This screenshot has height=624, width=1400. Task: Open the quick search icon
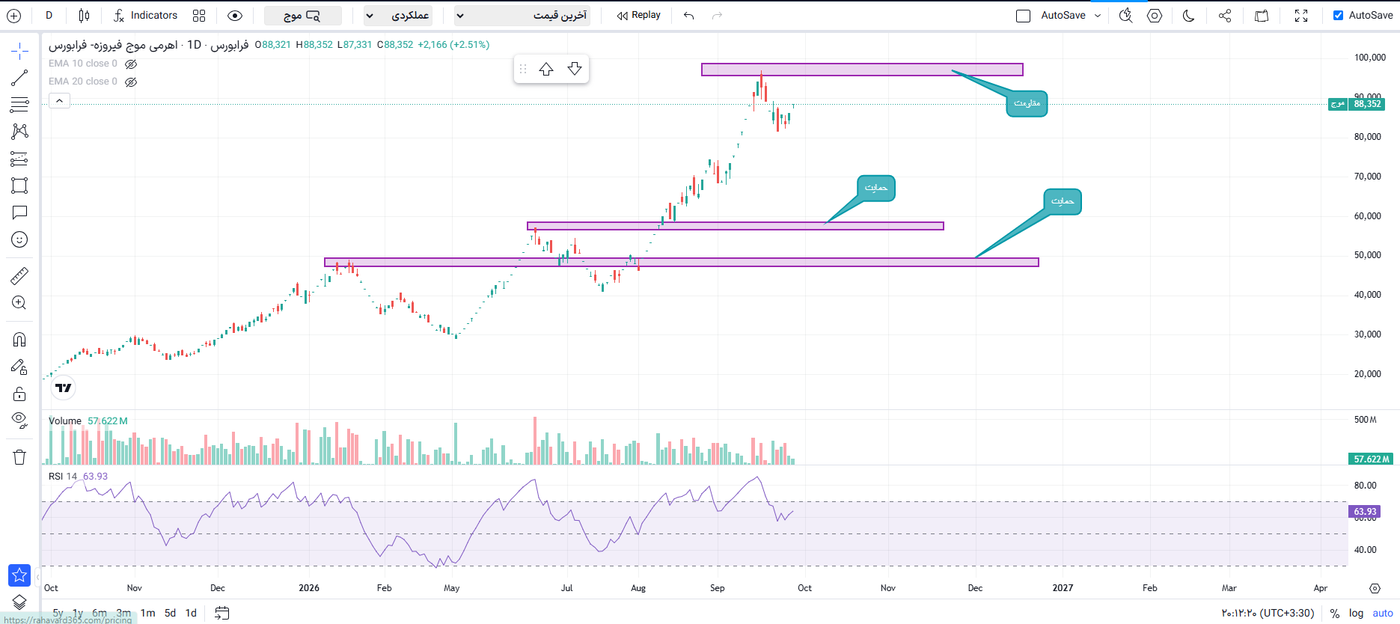click(x=1126, y=16)
